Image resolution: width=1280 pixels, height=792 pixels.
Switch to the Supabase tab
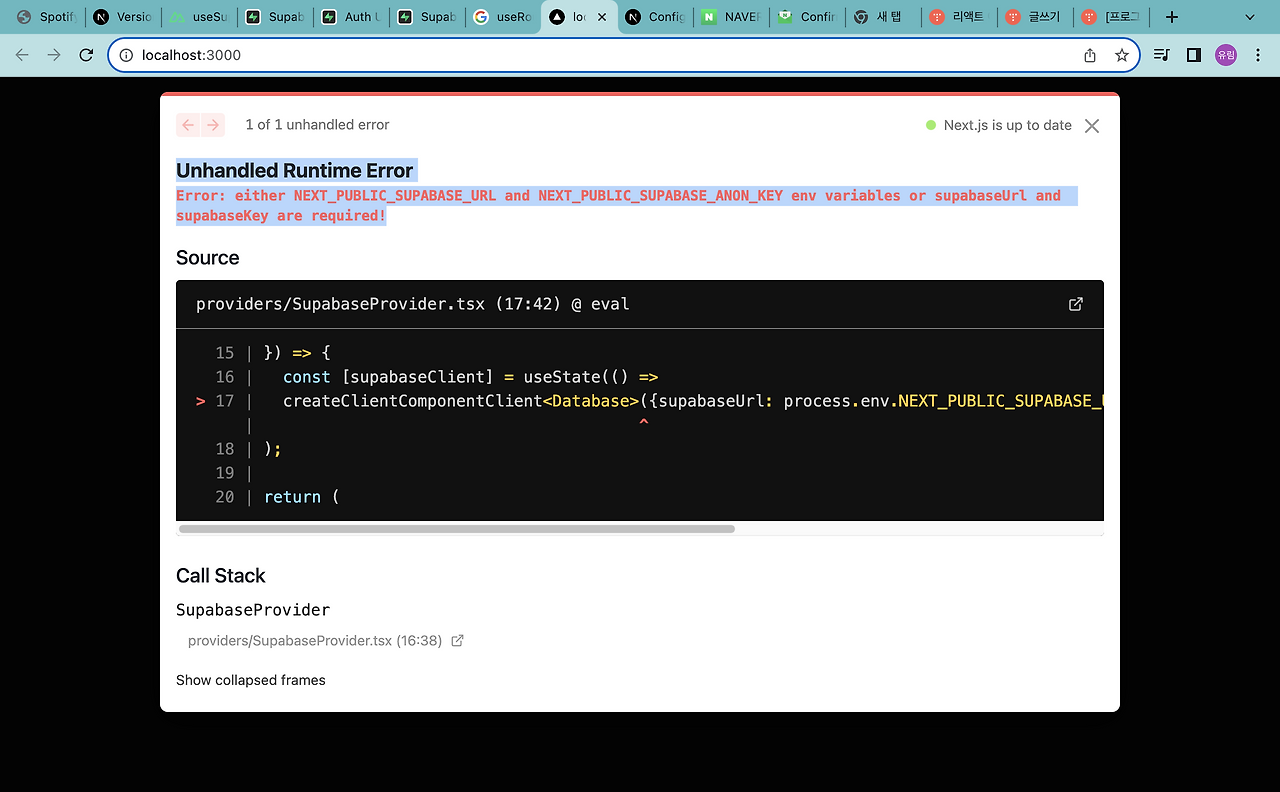coord(275,17)
